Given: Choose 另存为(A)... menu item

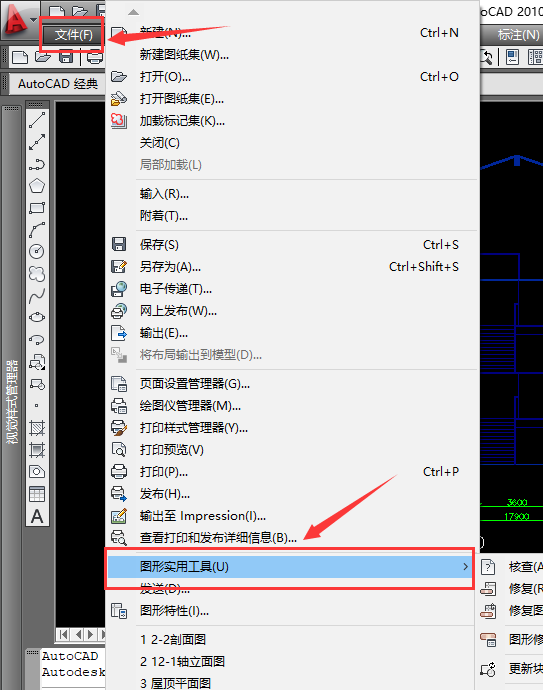Looking at the screenshot, I should 292,267.
